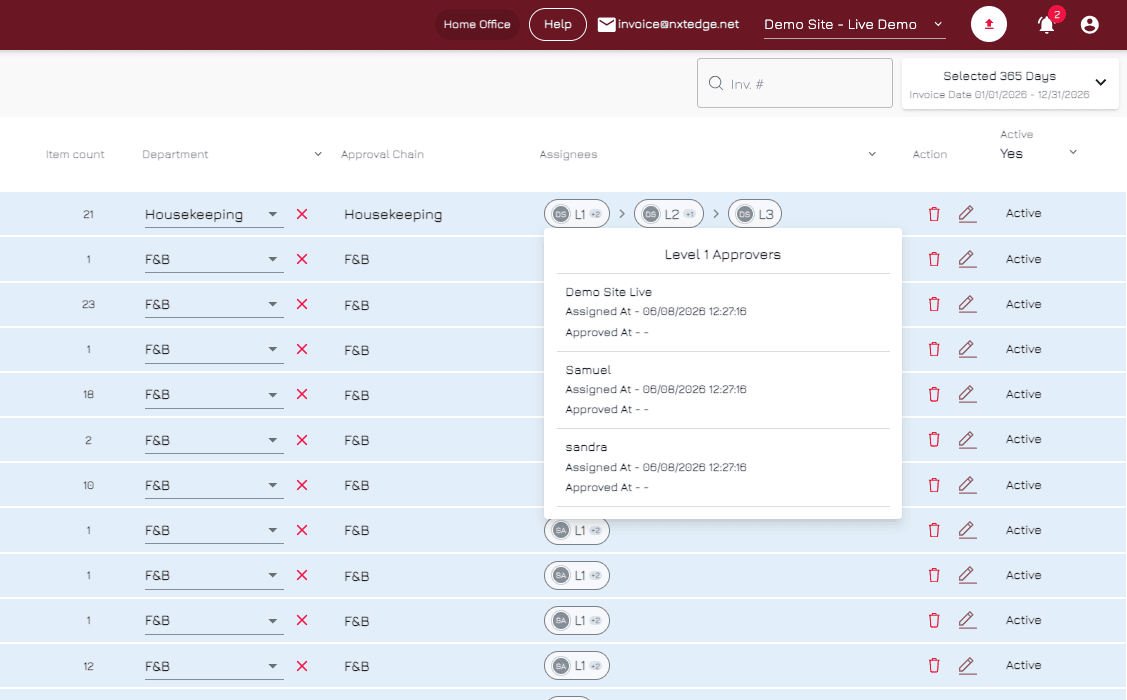
Task: Clear department on the 23-item row
Action: pyautogui.click(x=302, y=304)
